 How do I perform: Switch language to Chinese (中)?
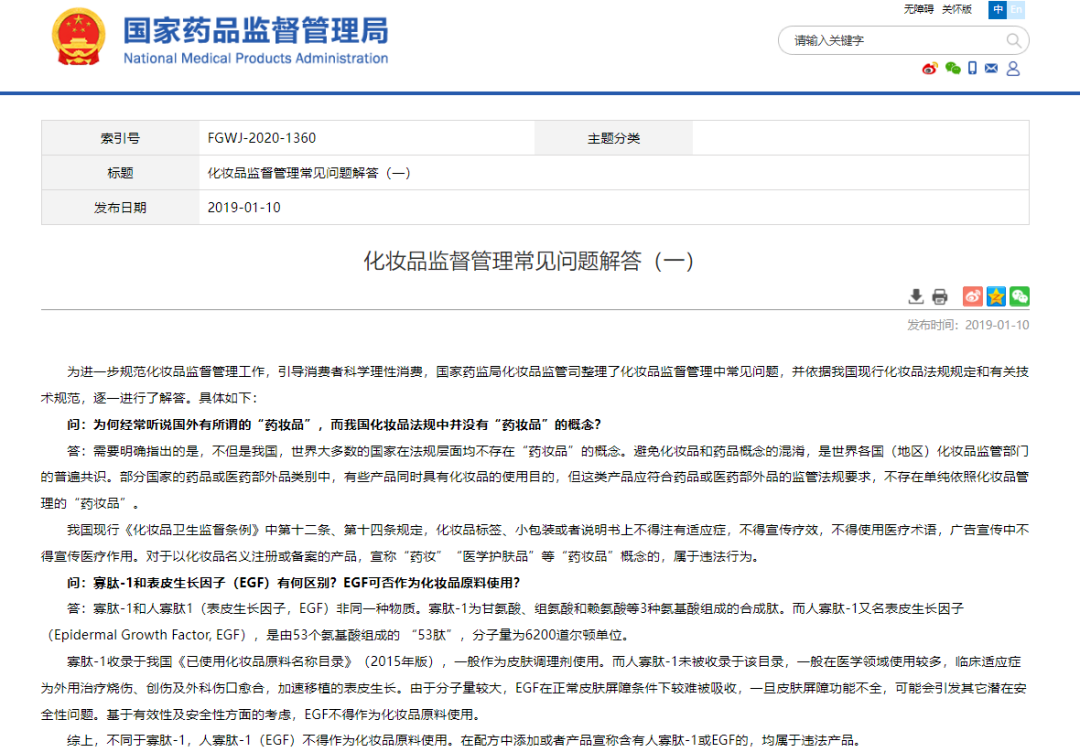(x=998, y=9)
